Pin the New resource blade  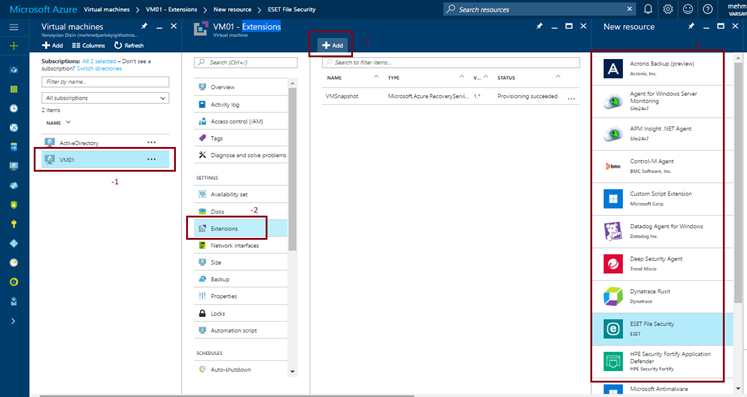coord(691,26)
